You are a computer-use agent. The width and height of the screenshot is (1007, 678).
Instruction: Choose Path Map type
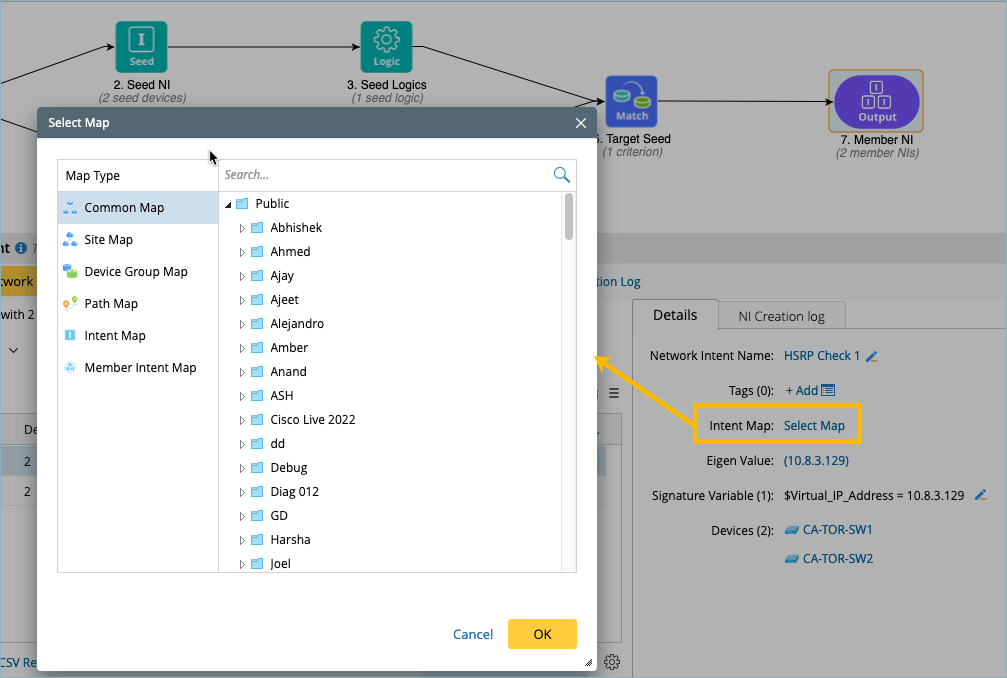coord(110,304)
